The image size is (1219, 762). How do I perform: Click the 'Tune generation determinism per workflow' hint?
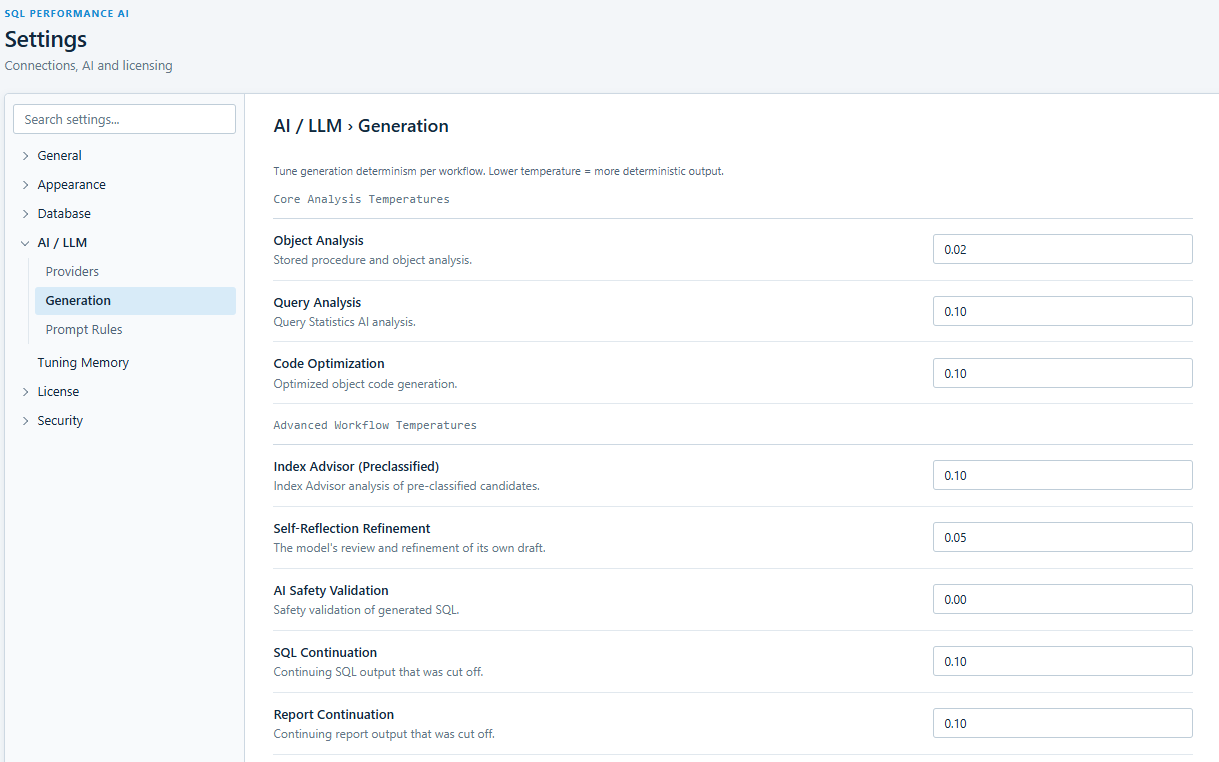(x=498, y=171)
